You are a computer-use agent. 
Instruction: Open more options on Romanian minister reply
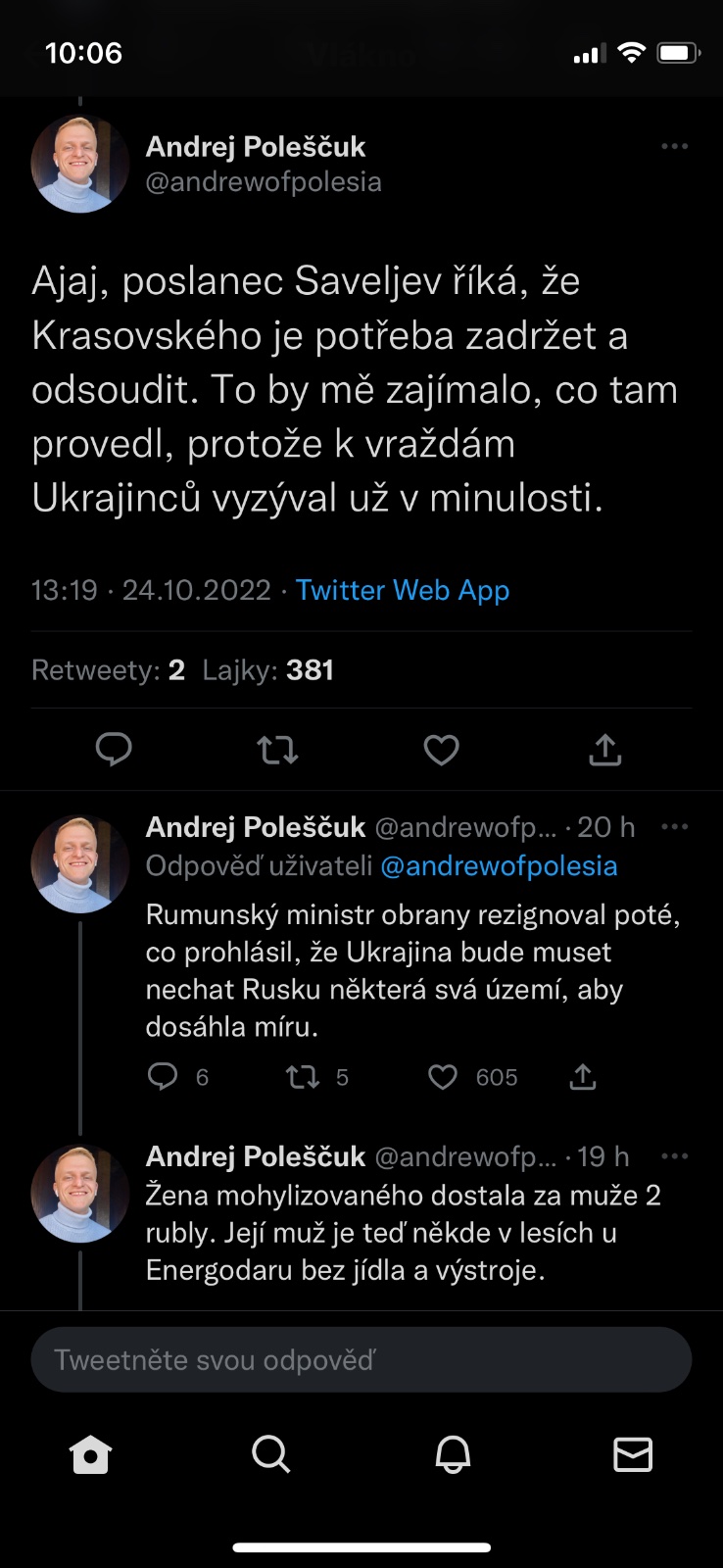point(674,827)
